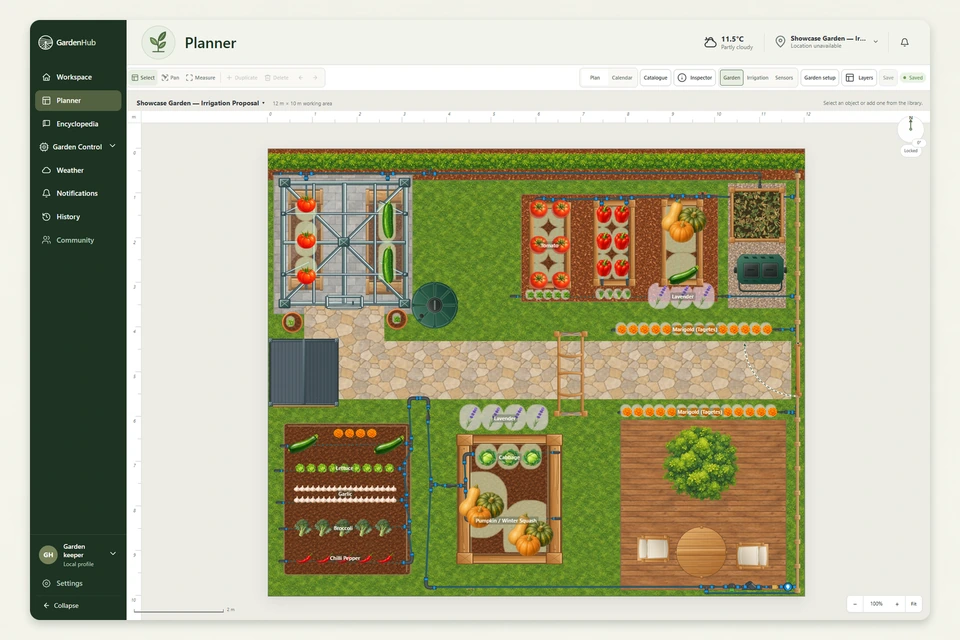Select the Broccoli row label
Screen dimensions: 960x640
tap(343, 528)
